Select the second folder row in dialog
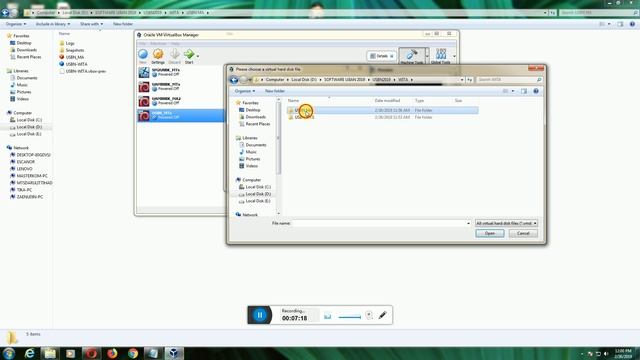Image resolution: width=640 pixels, height=360 pixels. tap(382, 117)
